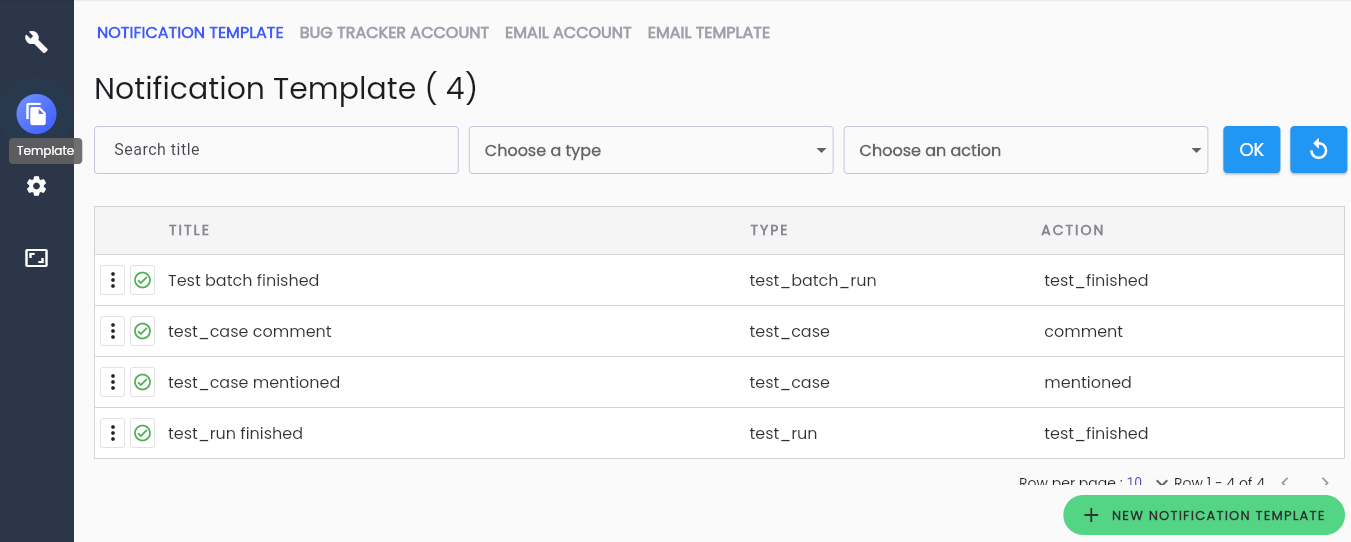The height and width of the screenshot is (542, 1351).
Task: Click type 'test_case' in mentioned row
Action: point(789,383)
